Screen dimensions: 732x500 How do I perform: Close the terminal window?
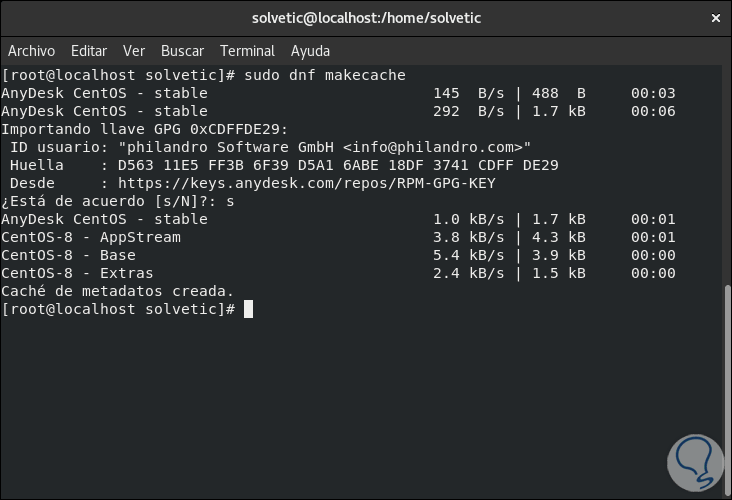point(714,18)
